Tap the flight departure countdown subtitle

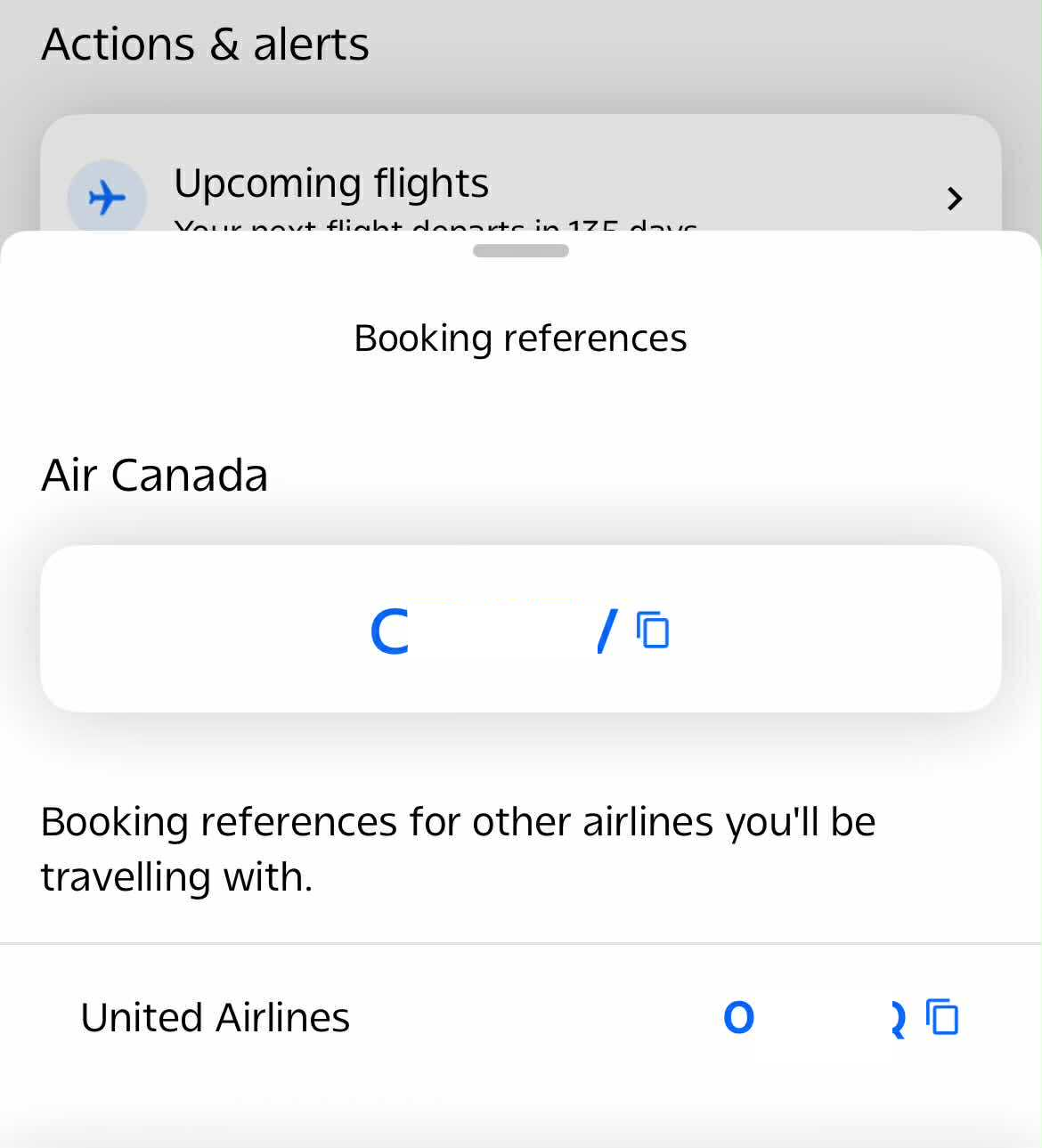[x=435, y=224]
